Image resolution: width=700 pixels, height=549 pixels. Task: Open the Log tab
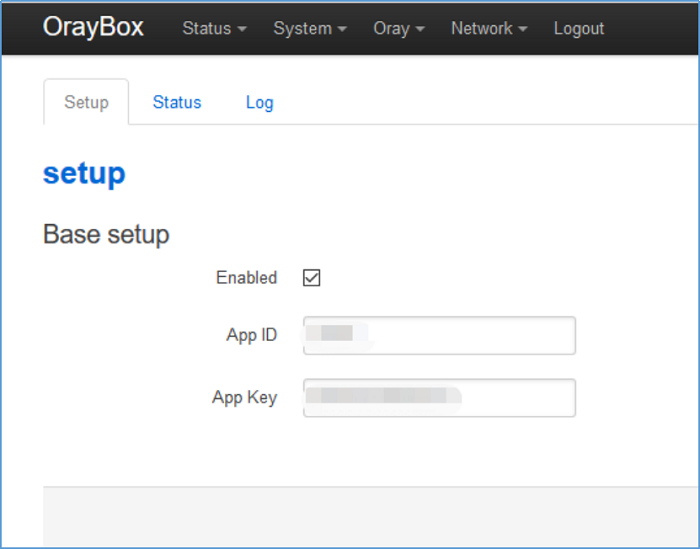[x=259, y=103]
